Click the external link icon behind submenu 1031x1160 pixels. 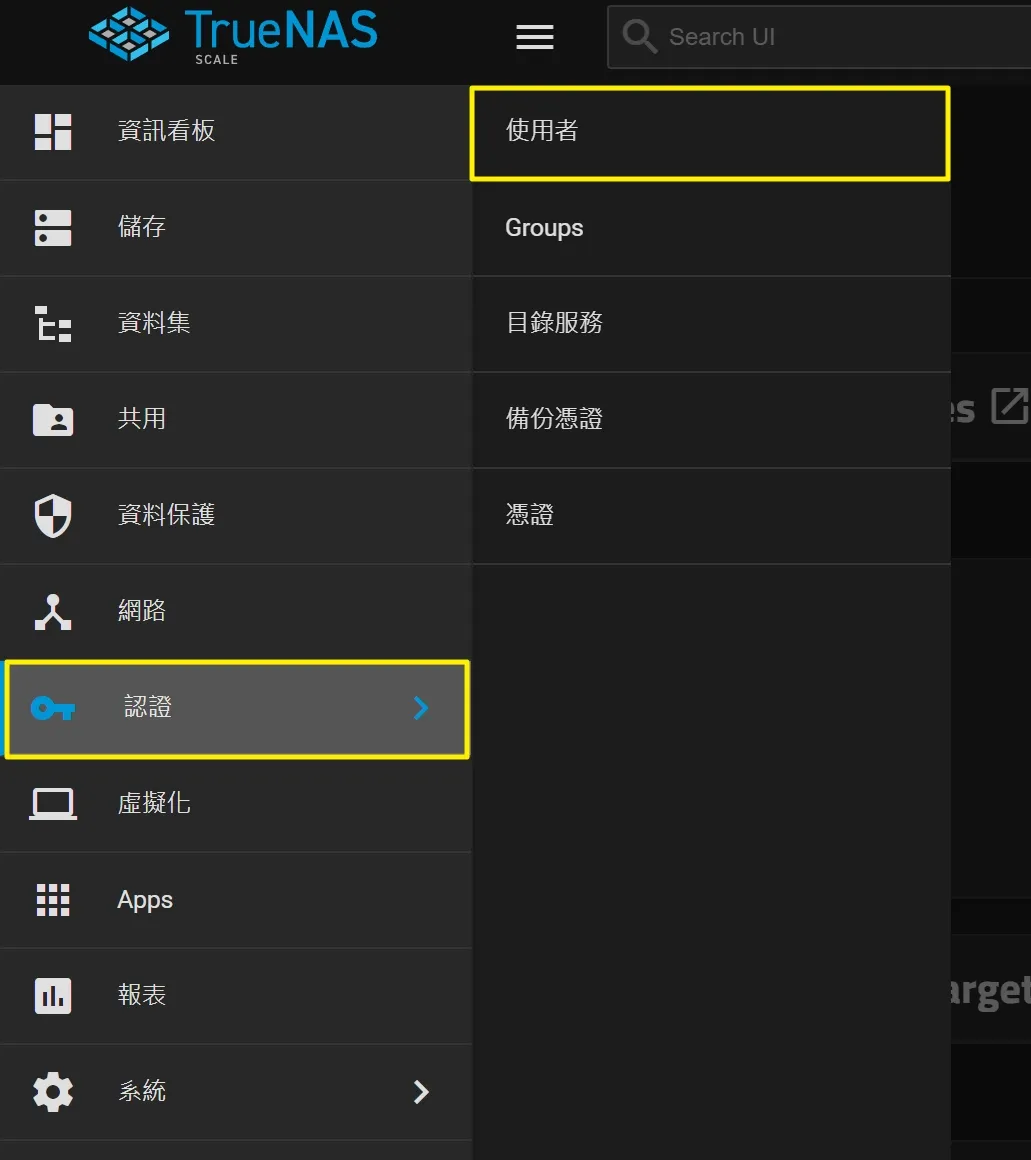(x=1010, y=406)
